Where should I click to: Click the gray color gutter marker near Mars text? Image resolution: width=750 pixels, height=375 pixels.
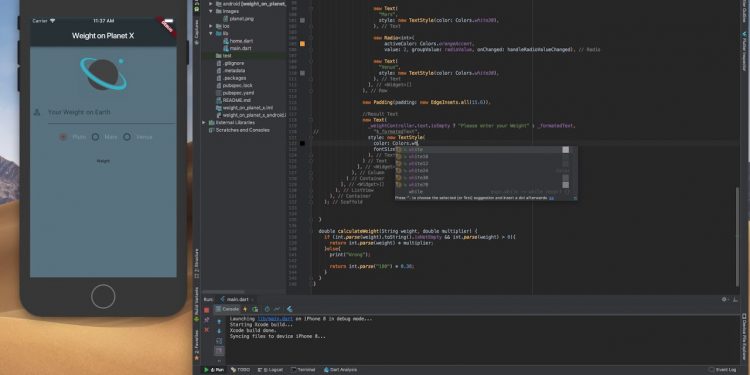[302, 21]
